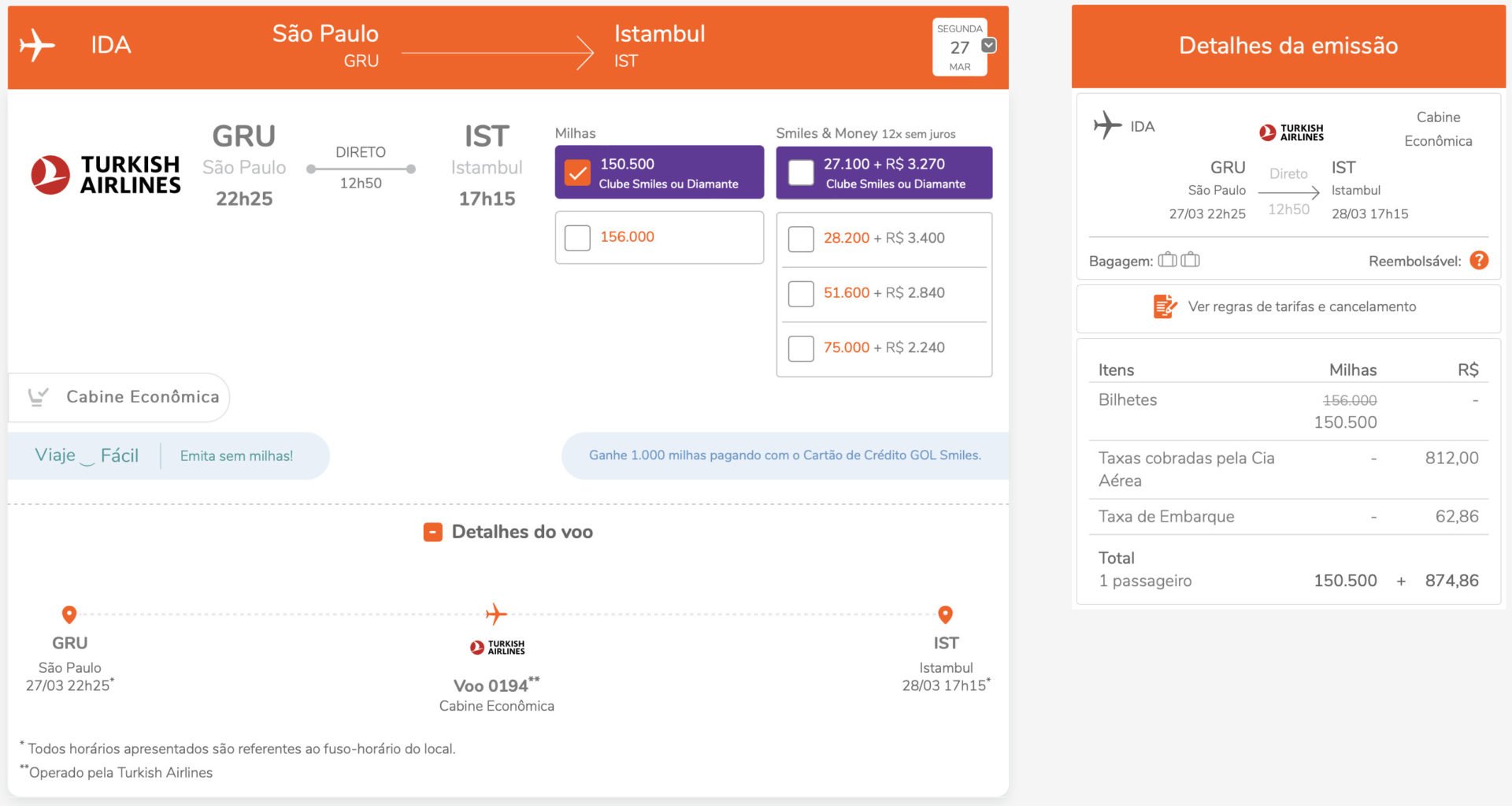1512x806 pixels.
Task: Select the 75.000 + R$ 2.240 option
Action: [801, 348]
